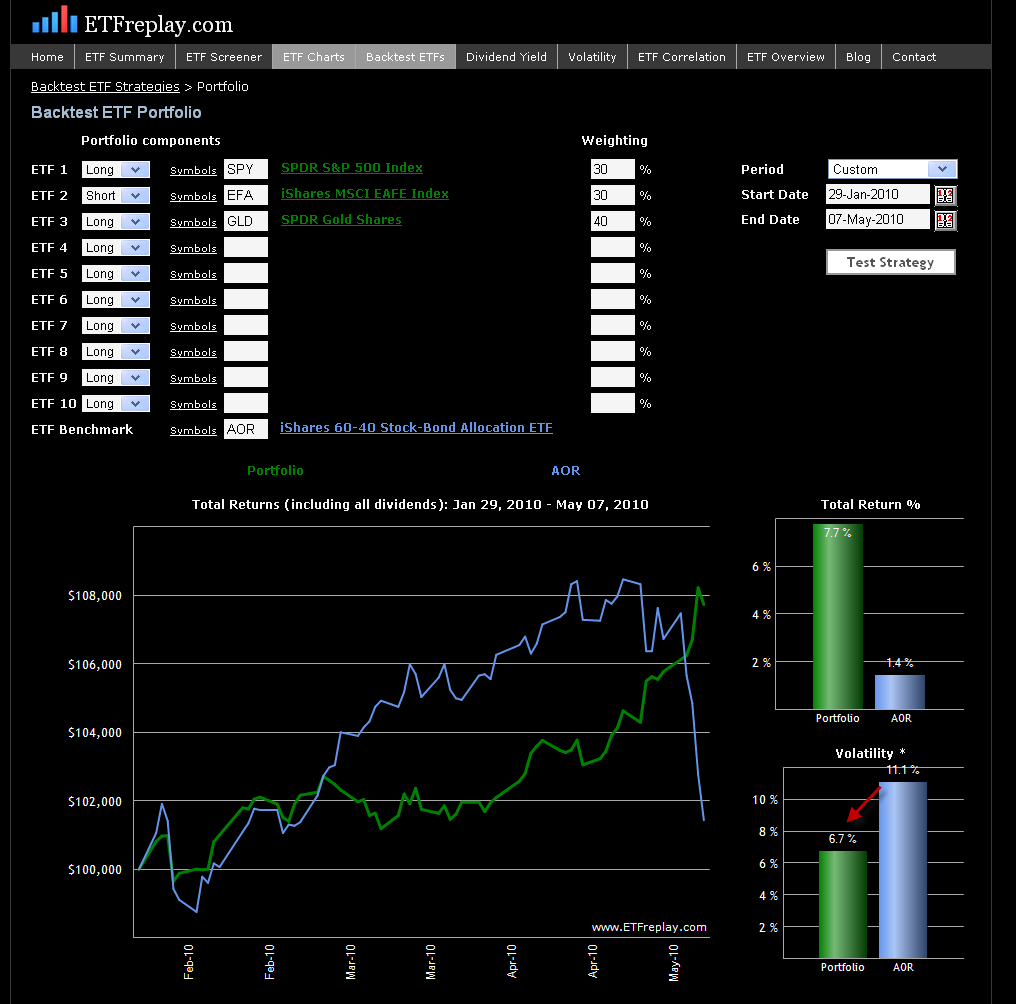Click Symbols link for ETF 2
Image resolution: width=1016 pixels, height=1004 pixels.
coord(193,196)
